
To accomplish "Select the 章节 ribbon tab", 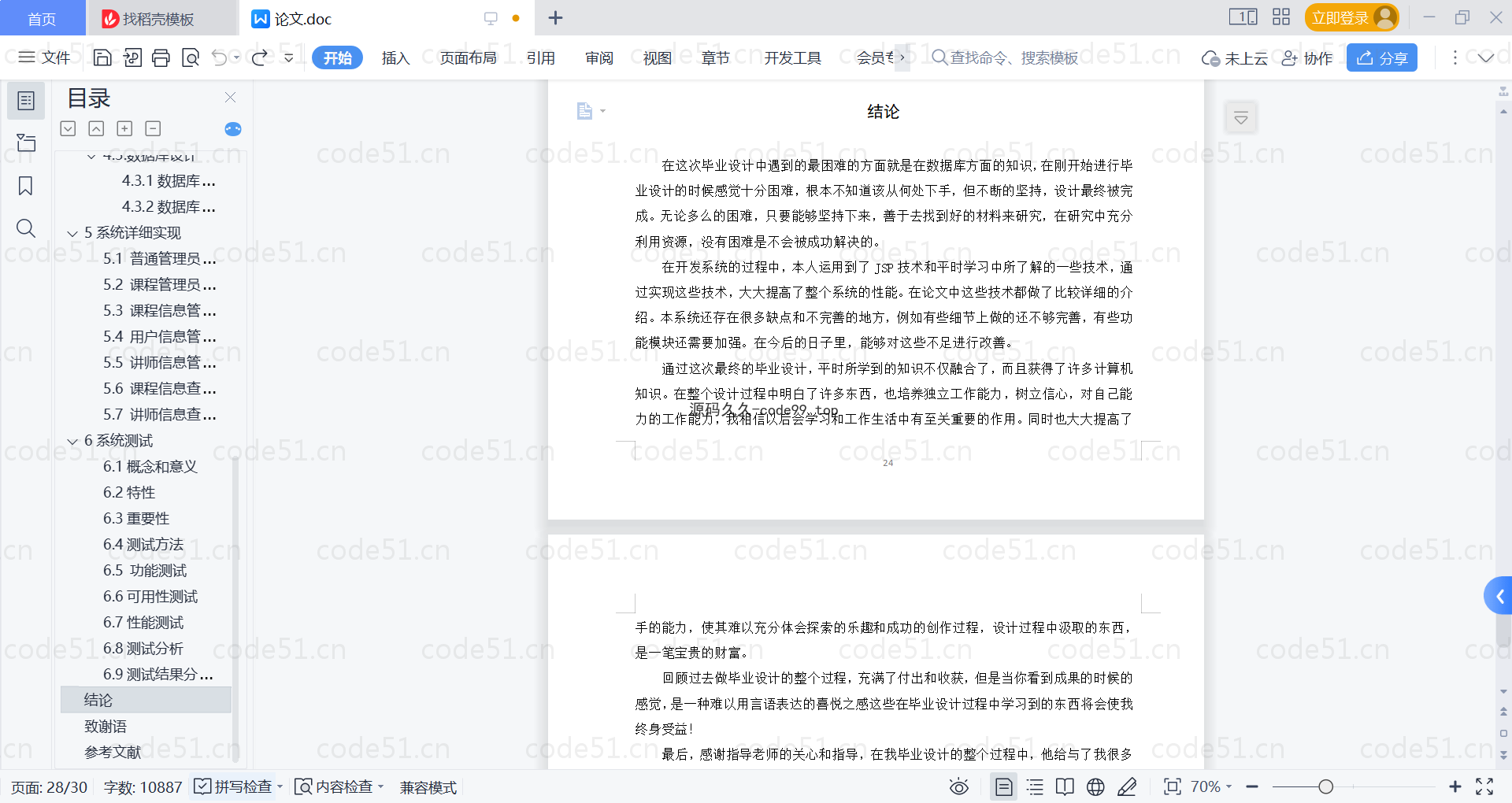I will (x=716, y=57).
